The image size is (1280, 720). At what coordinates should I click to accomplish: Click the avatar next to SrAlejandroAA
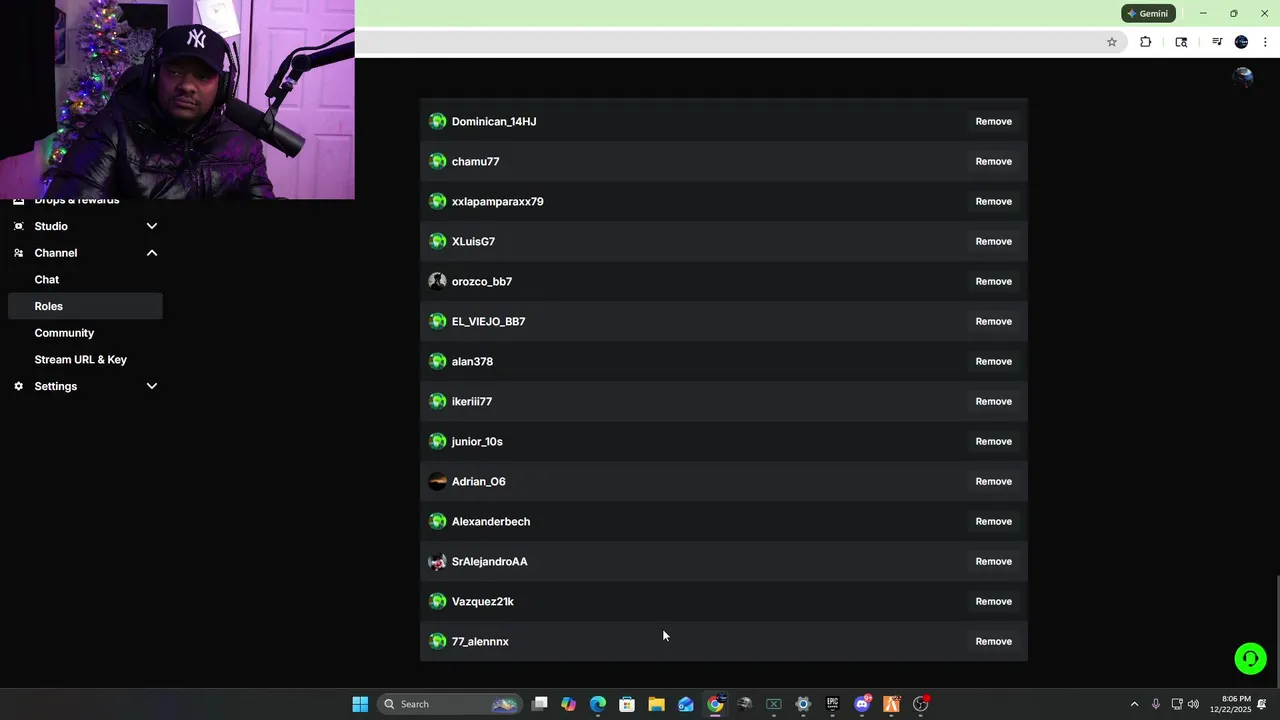coord(437,561)
